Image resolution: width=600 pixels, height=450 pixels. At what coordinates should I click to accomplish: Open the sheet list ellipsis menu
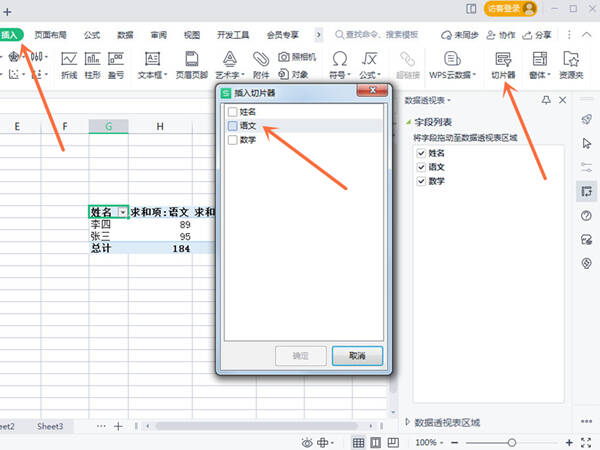click(x=101, y=426)
